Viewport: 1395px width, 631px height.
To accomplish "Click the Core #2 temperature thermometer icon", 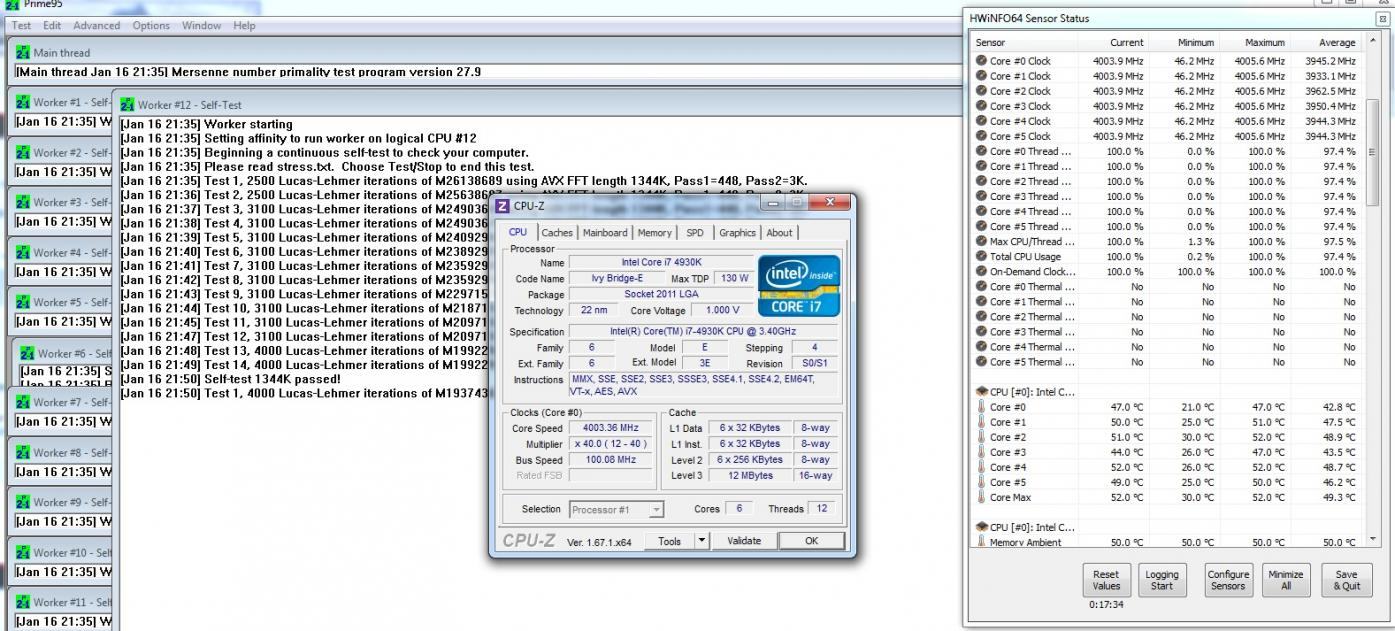I will (x=981, y=437).
